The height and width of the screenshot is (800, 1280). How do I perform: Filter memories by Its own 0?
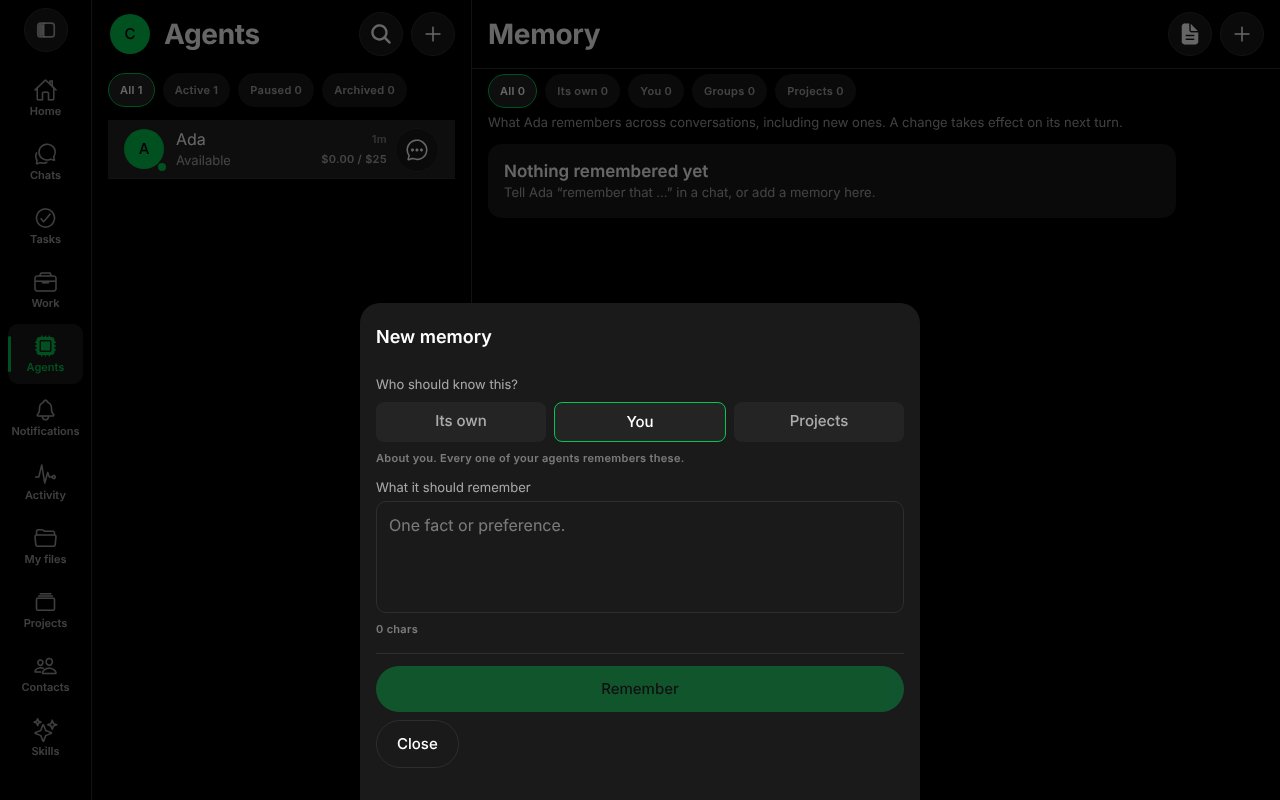pyautogui.click(x=582, y=91)
